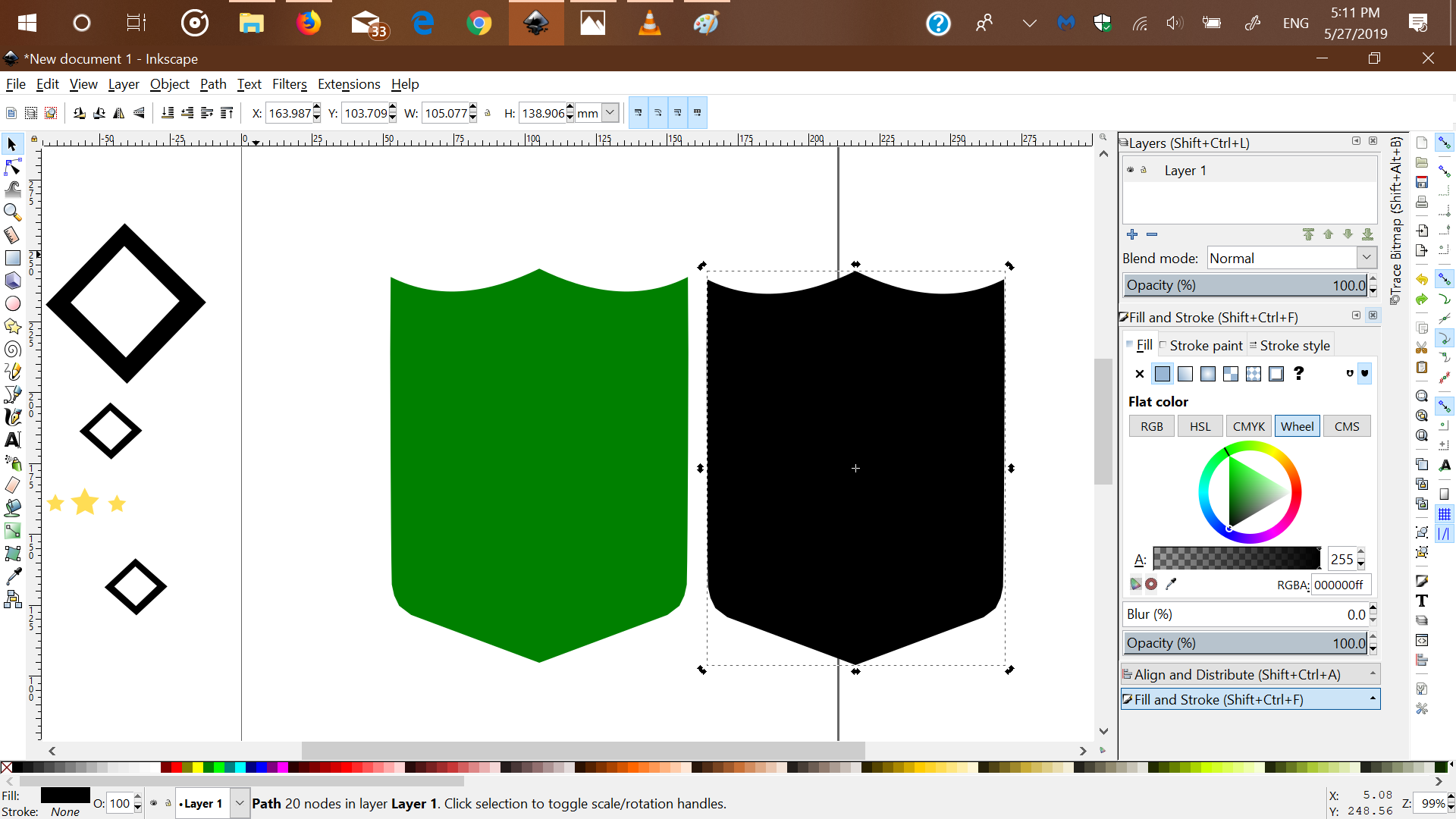The height and width of the screenshot is (819, 1456).
Task: Select the Node edit tool
Action: tap(13, 167)
